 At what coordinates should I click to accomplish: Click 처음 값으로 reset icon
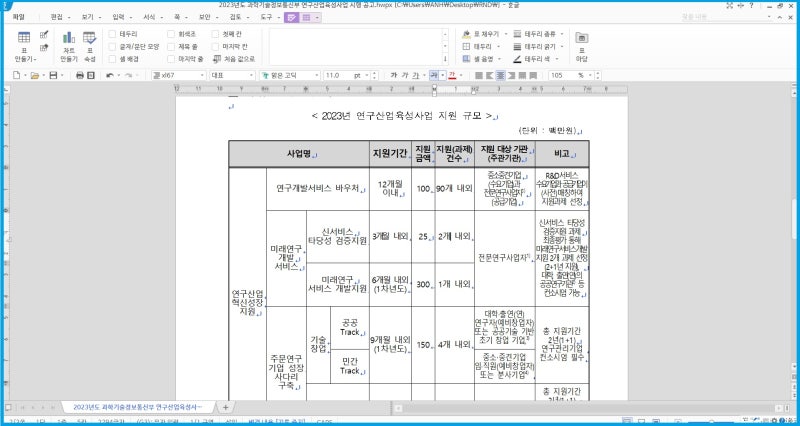click(217, 59)
